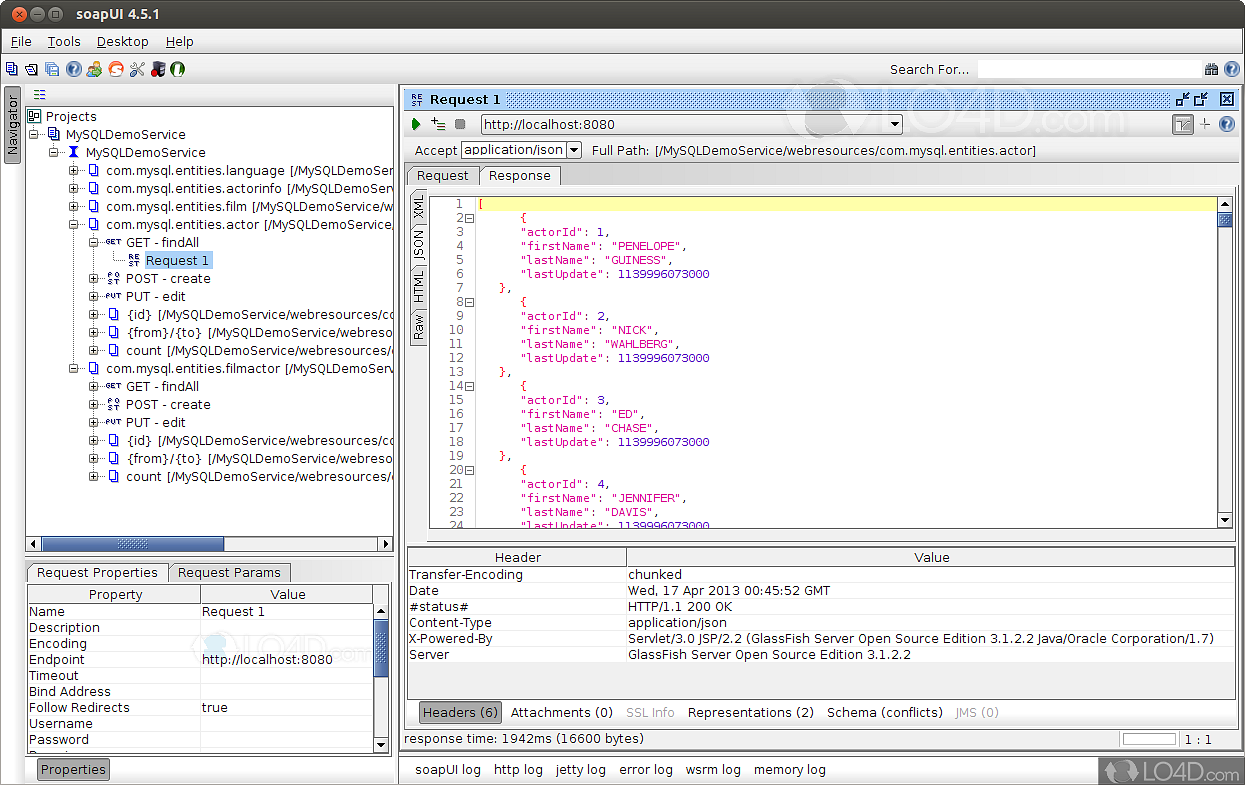This screenshot has height=785, width=1245.
Task: Toggle the request tab layout button
Action: 1183,124
